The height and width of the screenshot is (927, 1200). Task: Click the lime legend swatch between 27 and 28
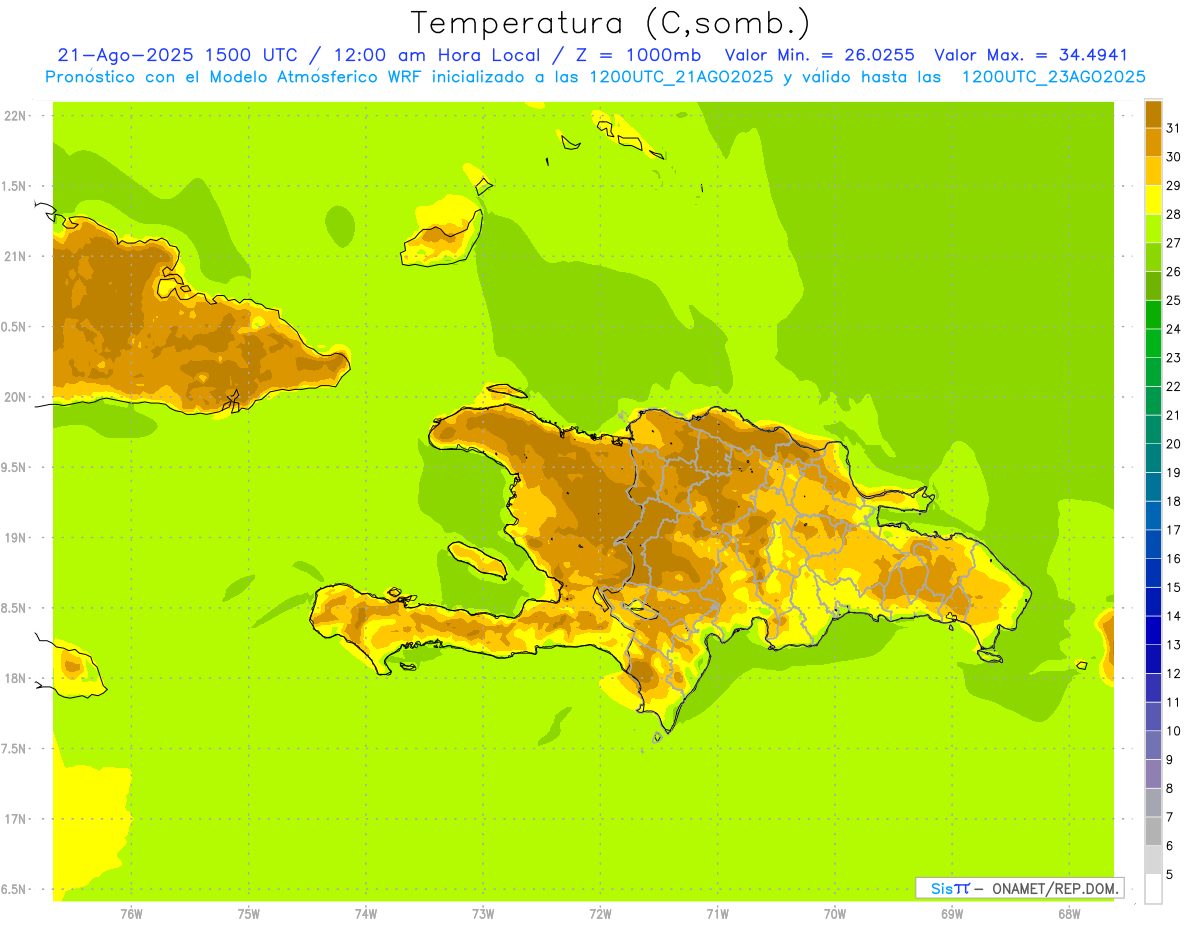coord(1153,229)
